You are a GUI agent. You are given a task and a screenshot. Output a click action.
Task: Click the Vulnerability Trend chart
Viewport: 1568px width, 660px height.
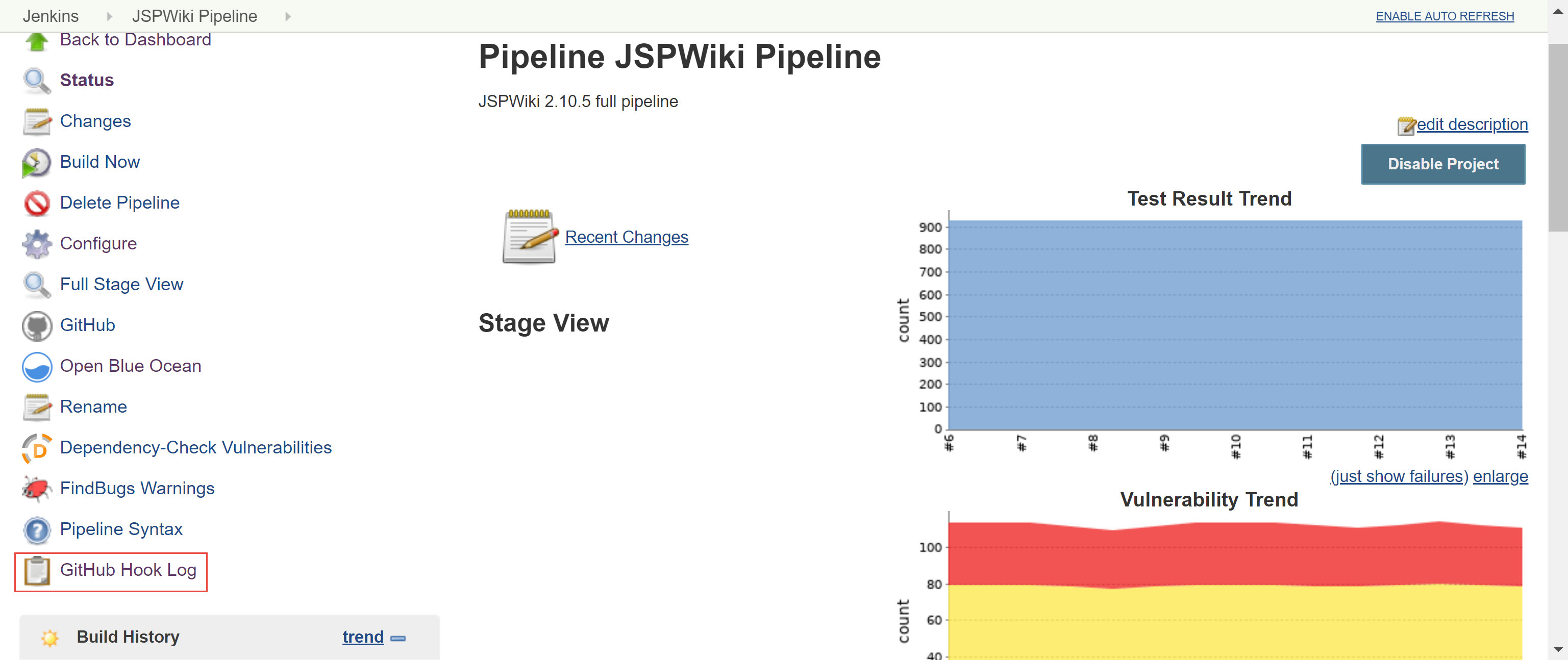click(x=1235, y=590)
